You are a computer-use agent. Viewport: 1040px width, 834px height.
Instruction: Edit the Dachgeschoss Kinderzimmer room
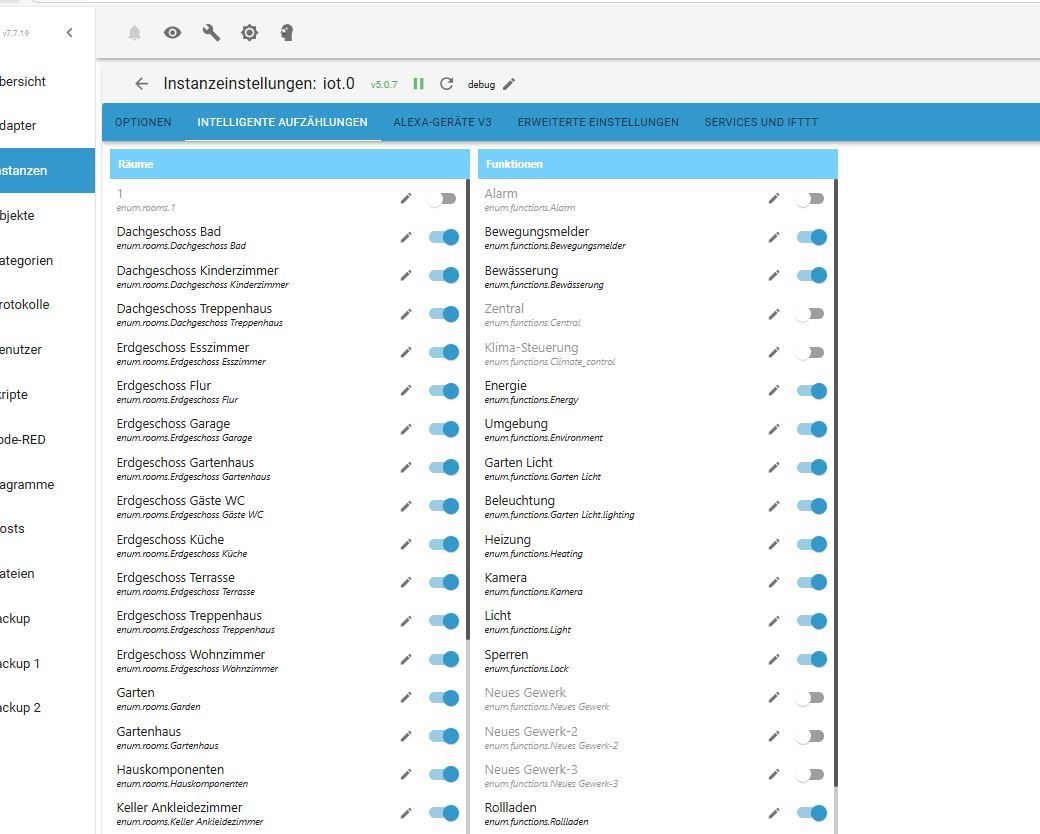coord(406,275)
